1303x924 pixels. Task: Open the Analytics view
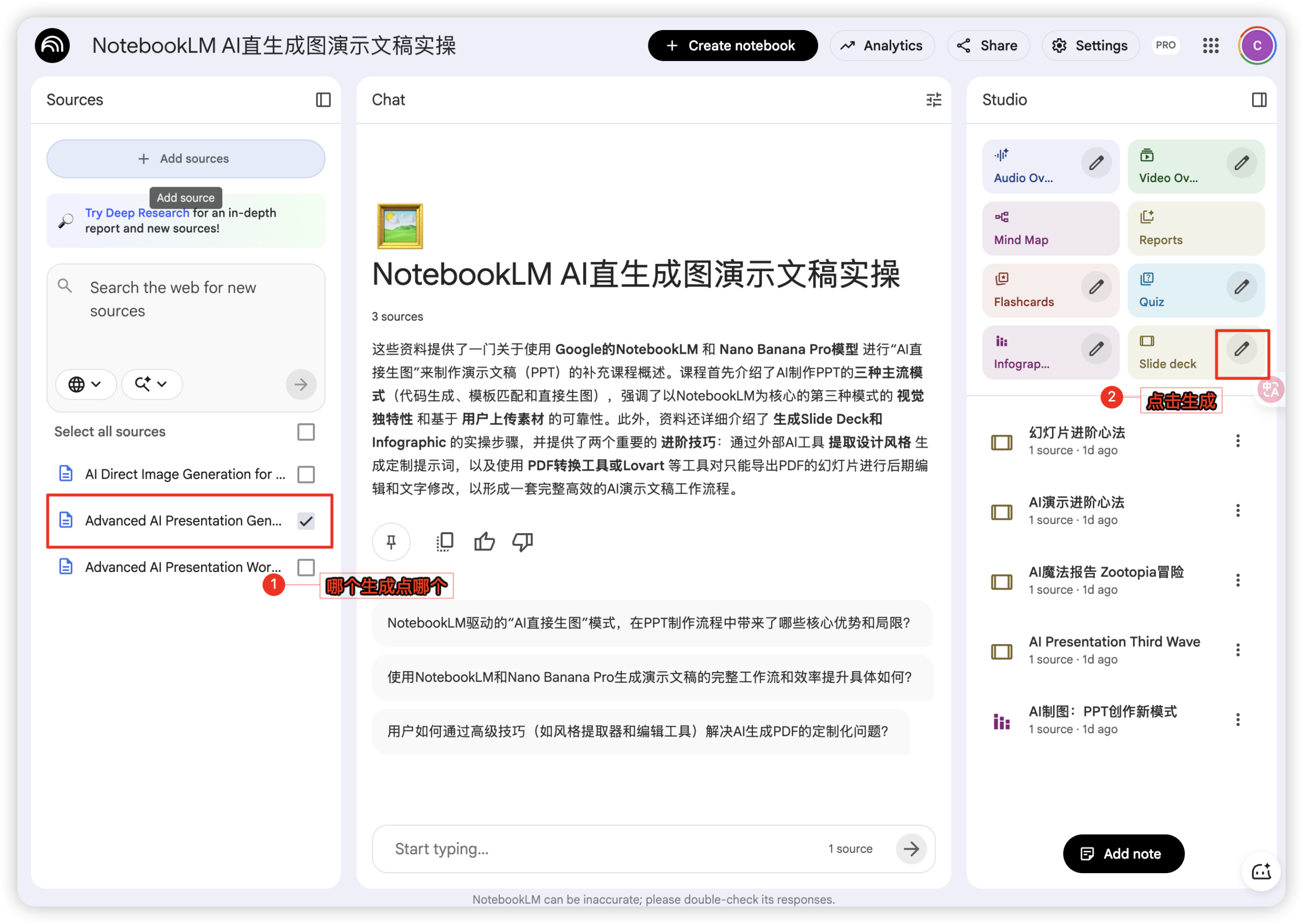(x=882, y=45)
